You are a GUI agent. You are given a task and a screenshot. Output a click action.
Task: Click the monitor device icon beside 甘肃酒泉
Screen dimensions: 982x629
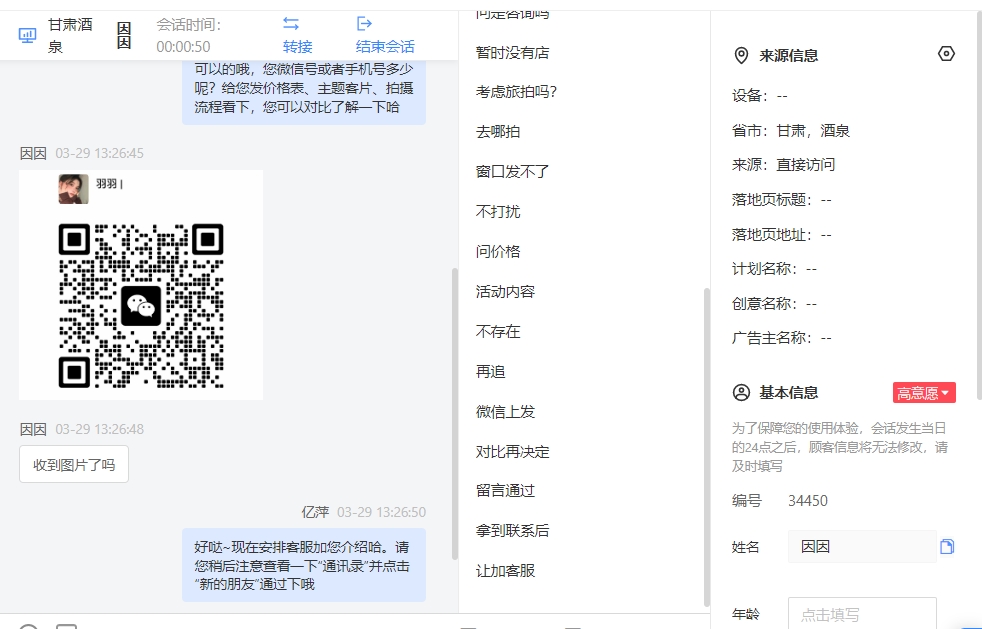[x=28, y=35]
